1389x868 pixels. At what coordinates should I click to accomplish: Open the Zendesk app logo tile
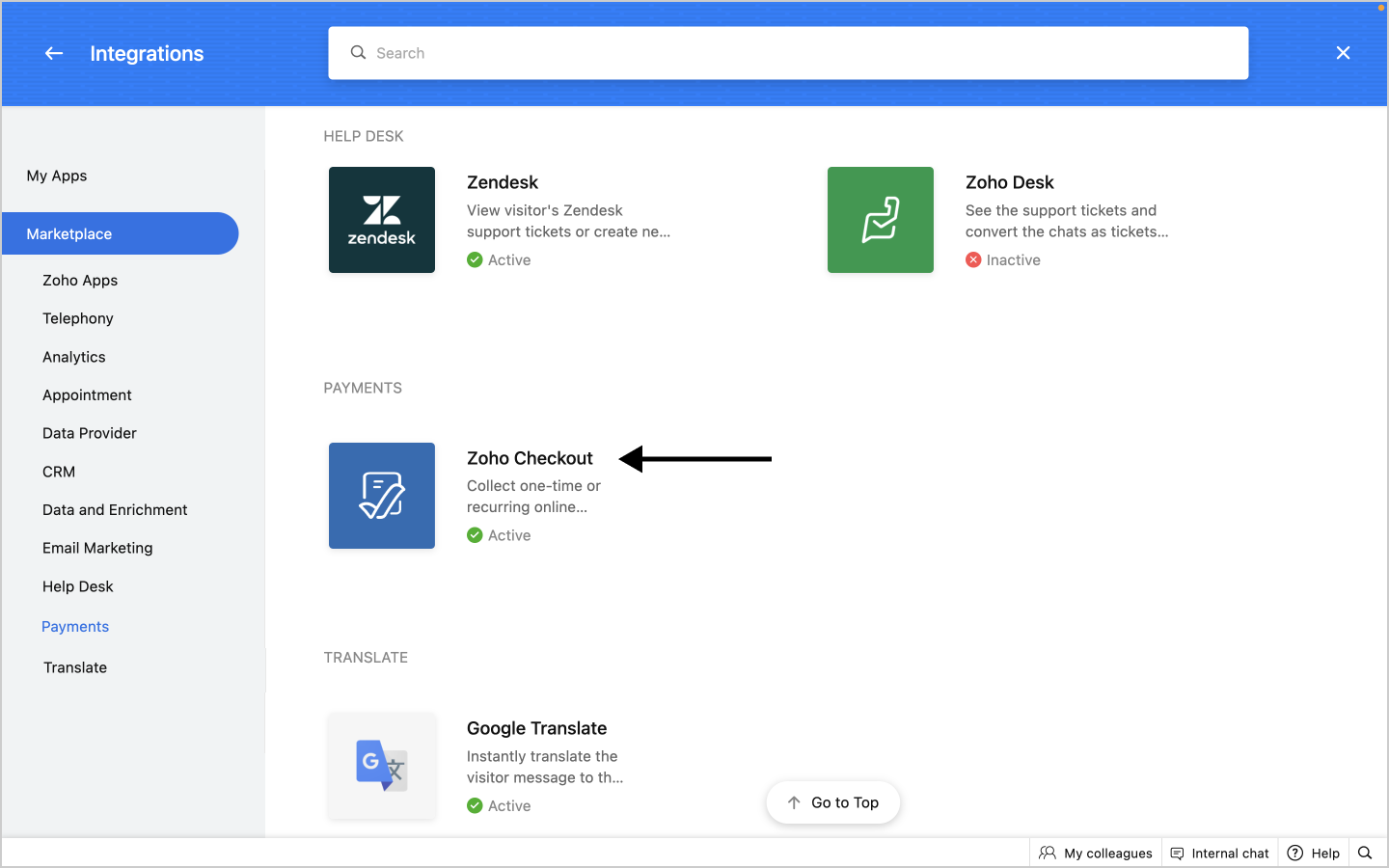click(382, 220)
